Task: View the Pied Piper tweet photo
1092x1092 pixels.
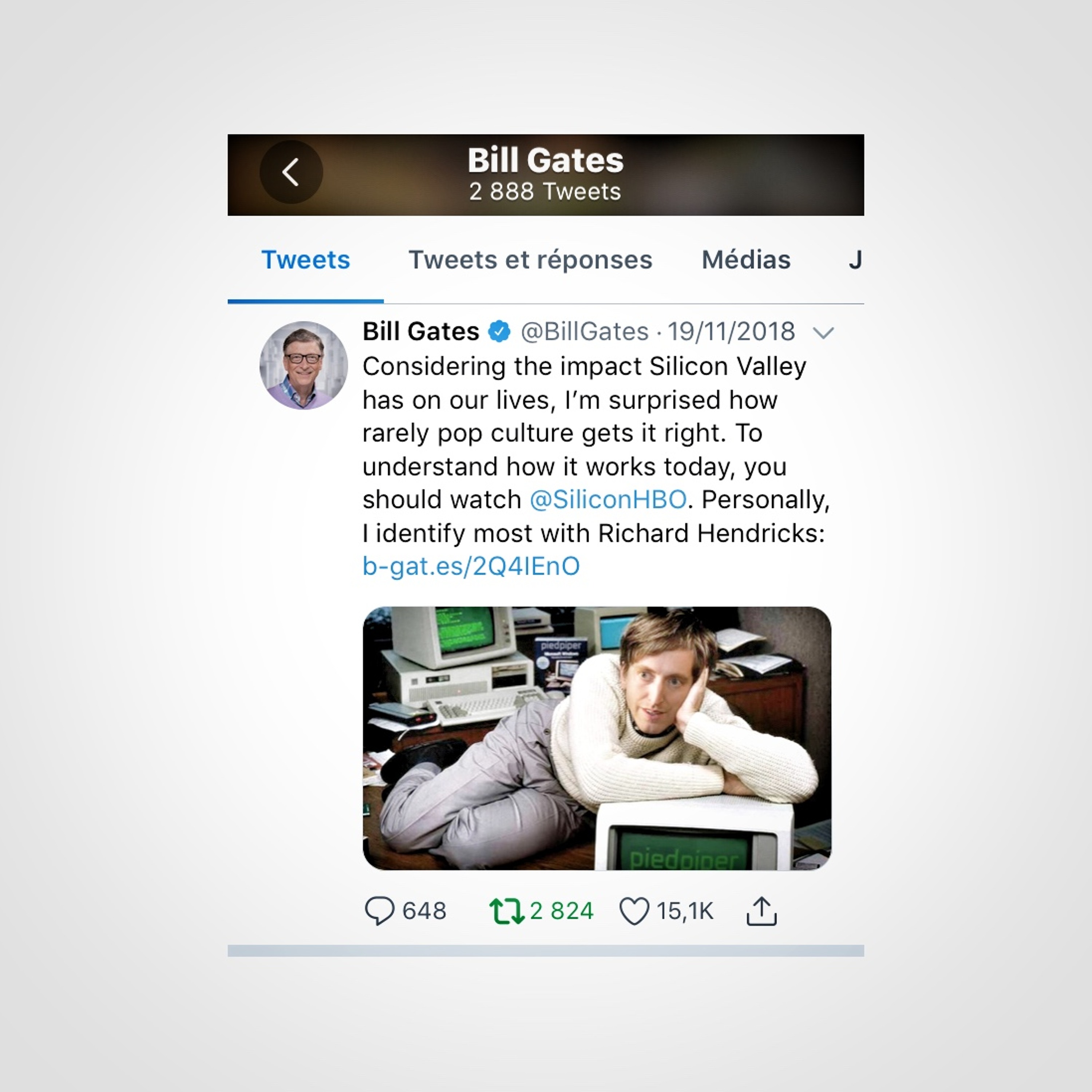Action: click(597, 738)
